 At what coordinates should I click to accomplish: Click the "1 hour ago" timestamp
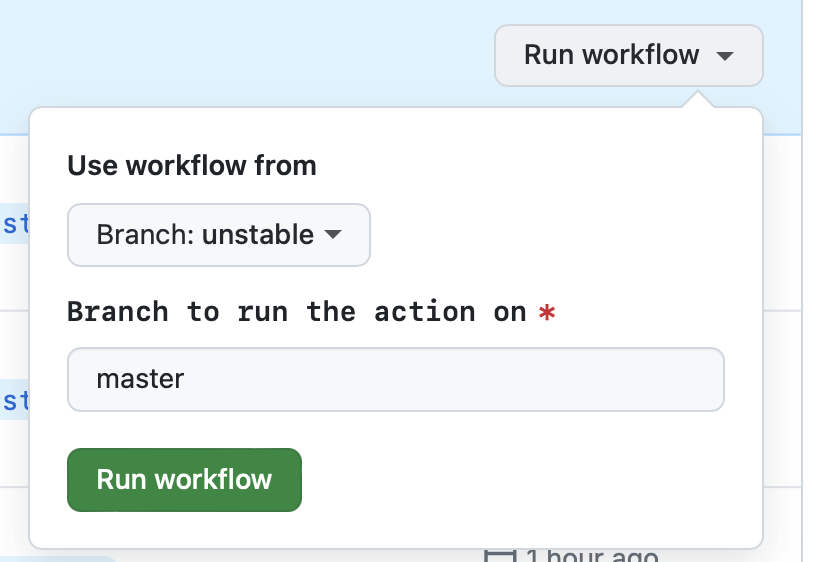(592, 555)
